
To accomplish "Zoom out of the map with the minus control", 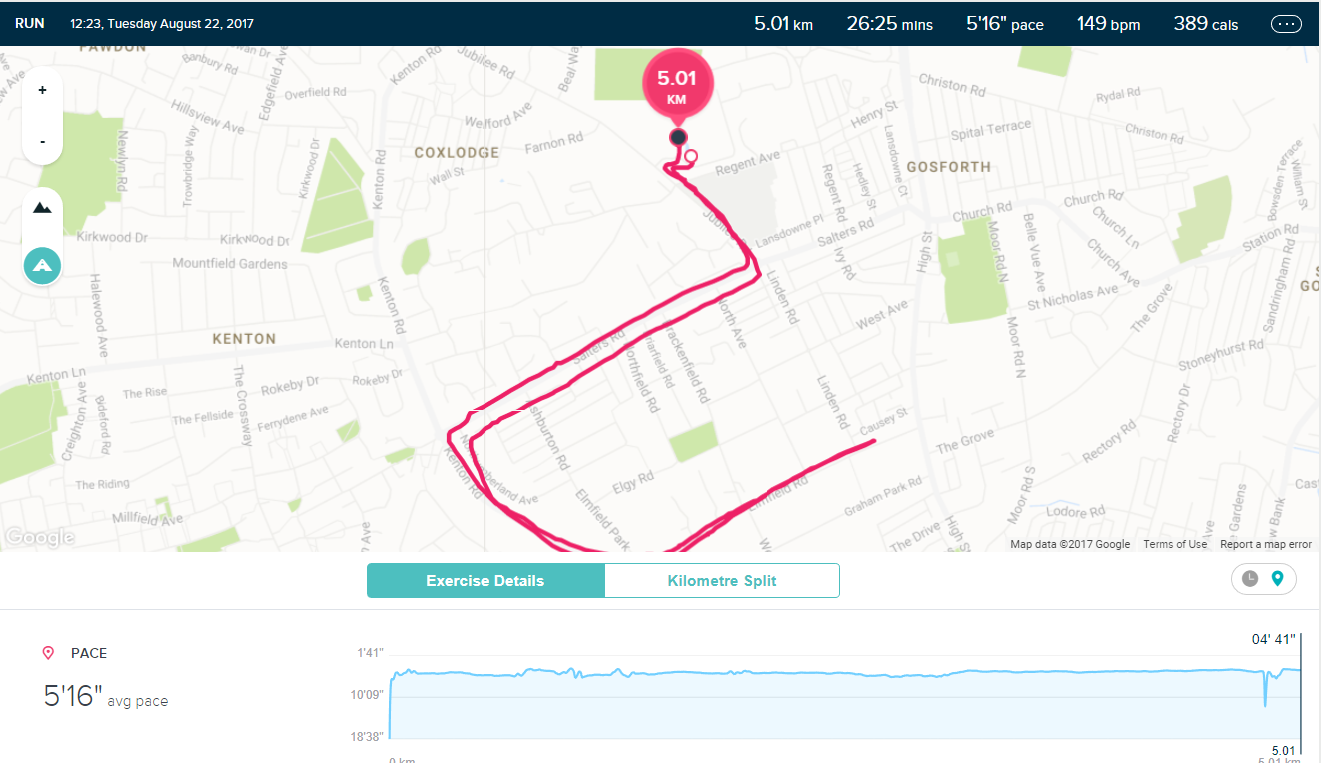I will [x=42, y=141].
